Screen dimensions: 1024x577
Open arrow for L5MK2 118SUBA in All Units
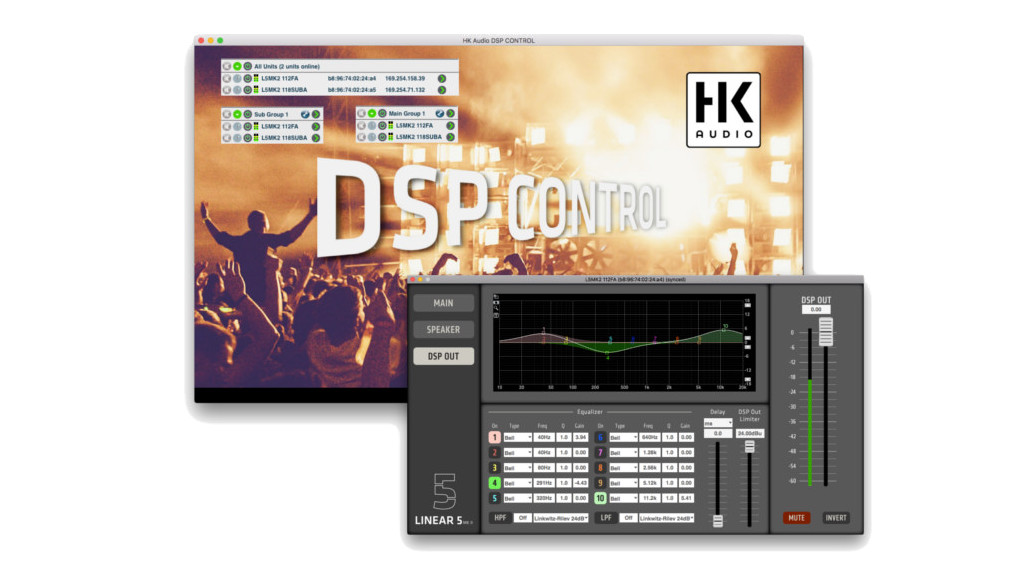442,90
